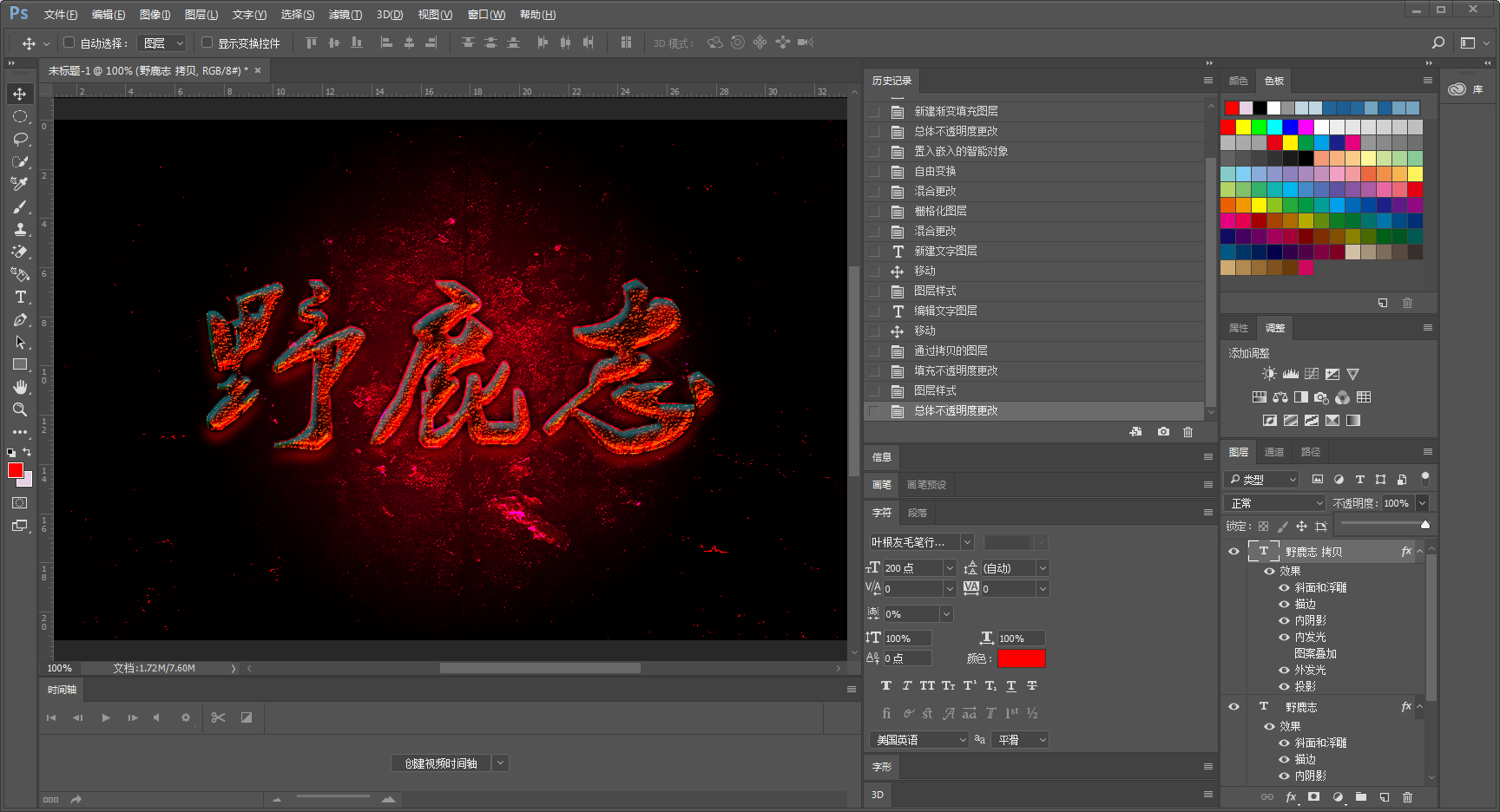Split at playhead scissors icon in timeline
The image size is (1500, 812).
pos(218,717)
